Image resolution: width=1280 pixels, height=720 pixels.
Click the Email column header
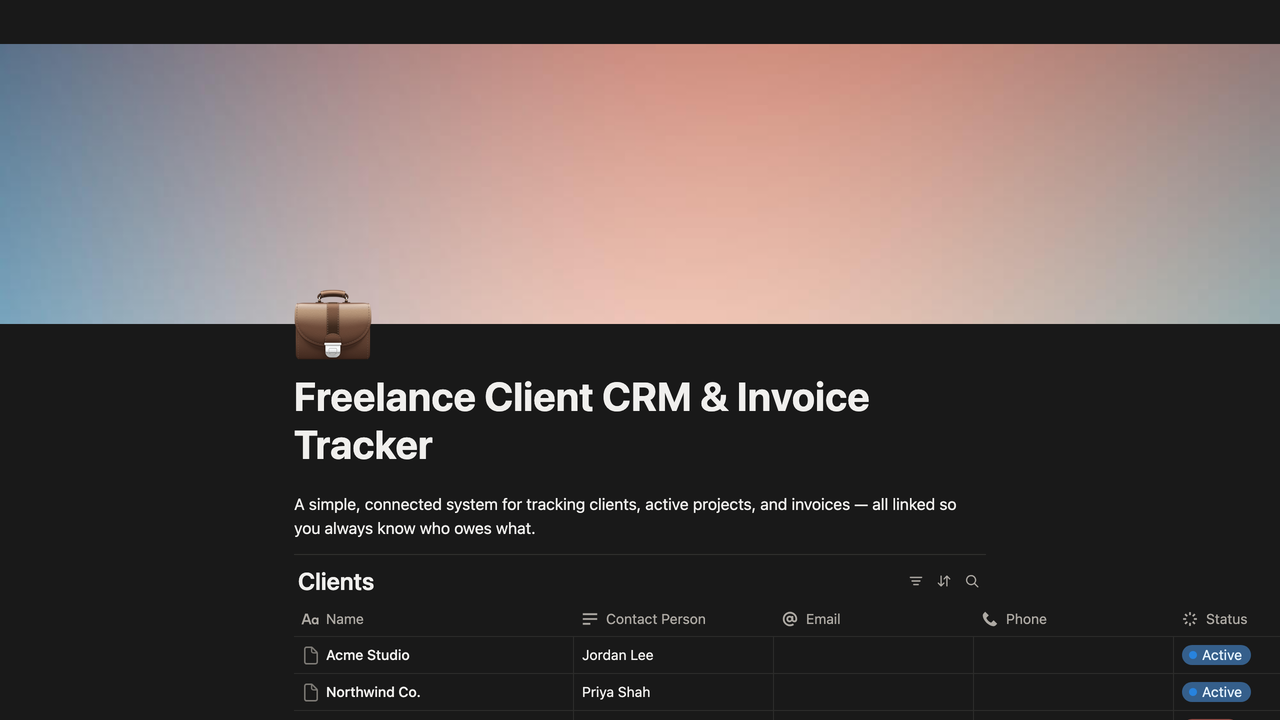873,619
